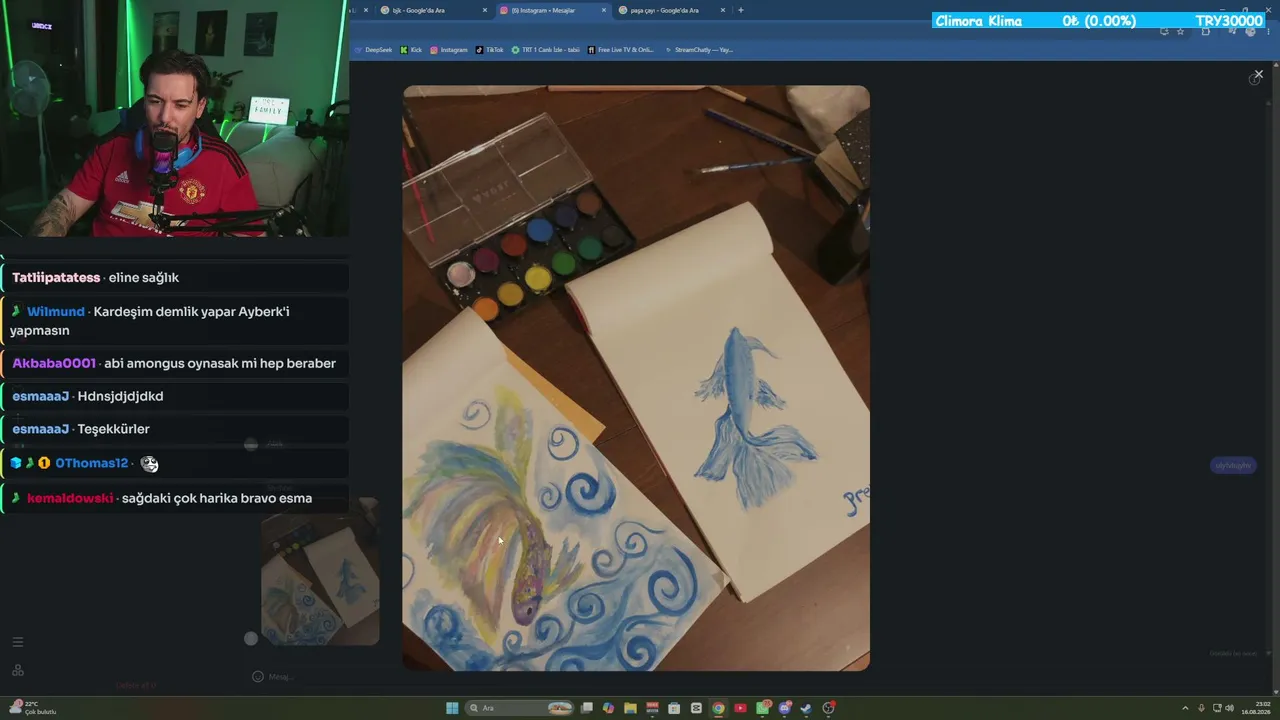Image resolution: width=1280 pixels, height=720 pixels.
Task: Open OBS Studio from the taskbar
Action: pos(828,708)
